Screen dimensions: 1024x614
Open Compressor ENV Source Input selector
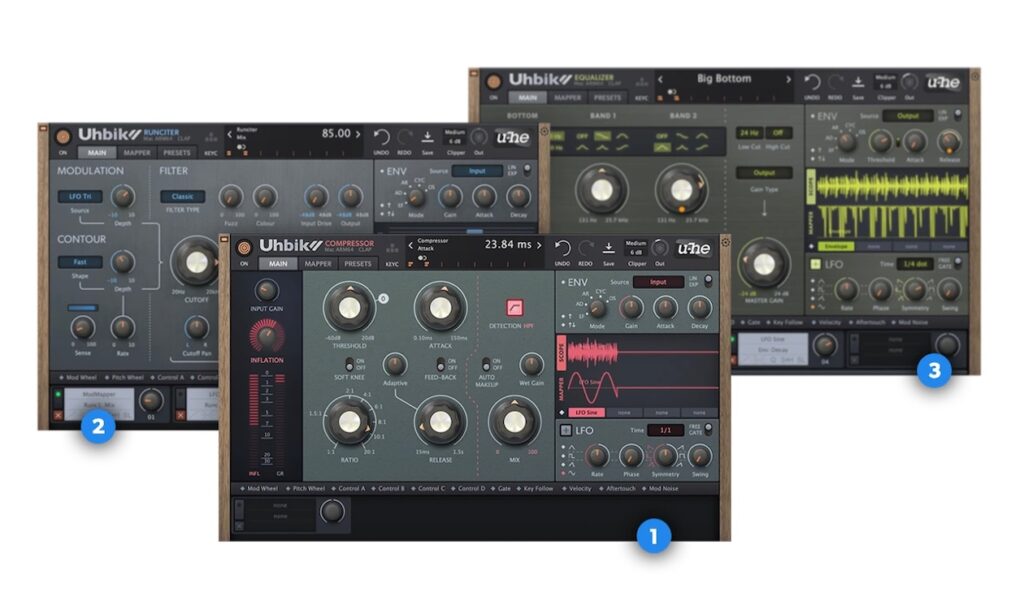point(658,282)
